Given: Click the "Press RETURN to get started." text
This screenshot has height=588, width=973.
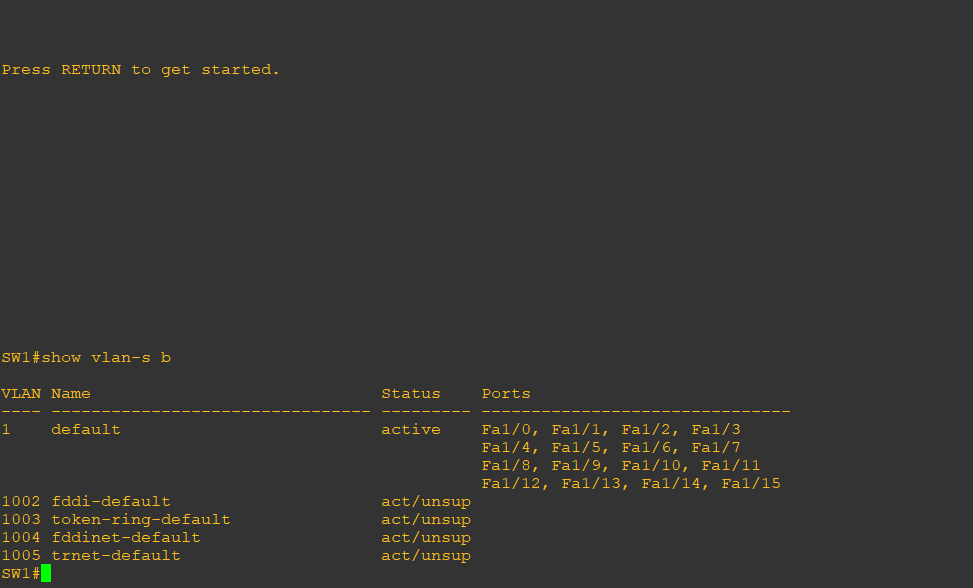Looking at the screenshot, I should [141, 70].
